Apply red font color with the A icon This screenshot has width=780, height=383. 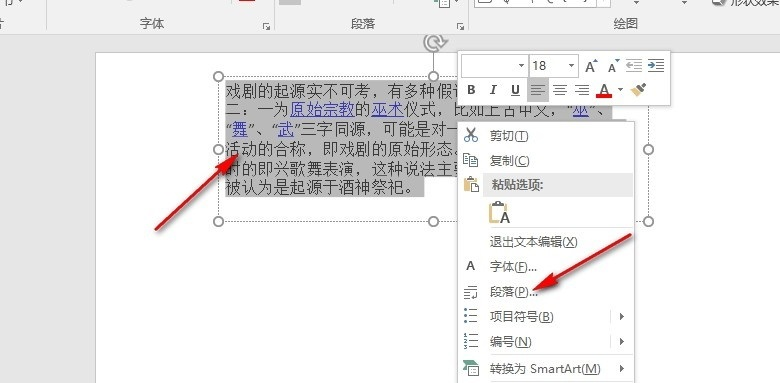pos(604,90)
